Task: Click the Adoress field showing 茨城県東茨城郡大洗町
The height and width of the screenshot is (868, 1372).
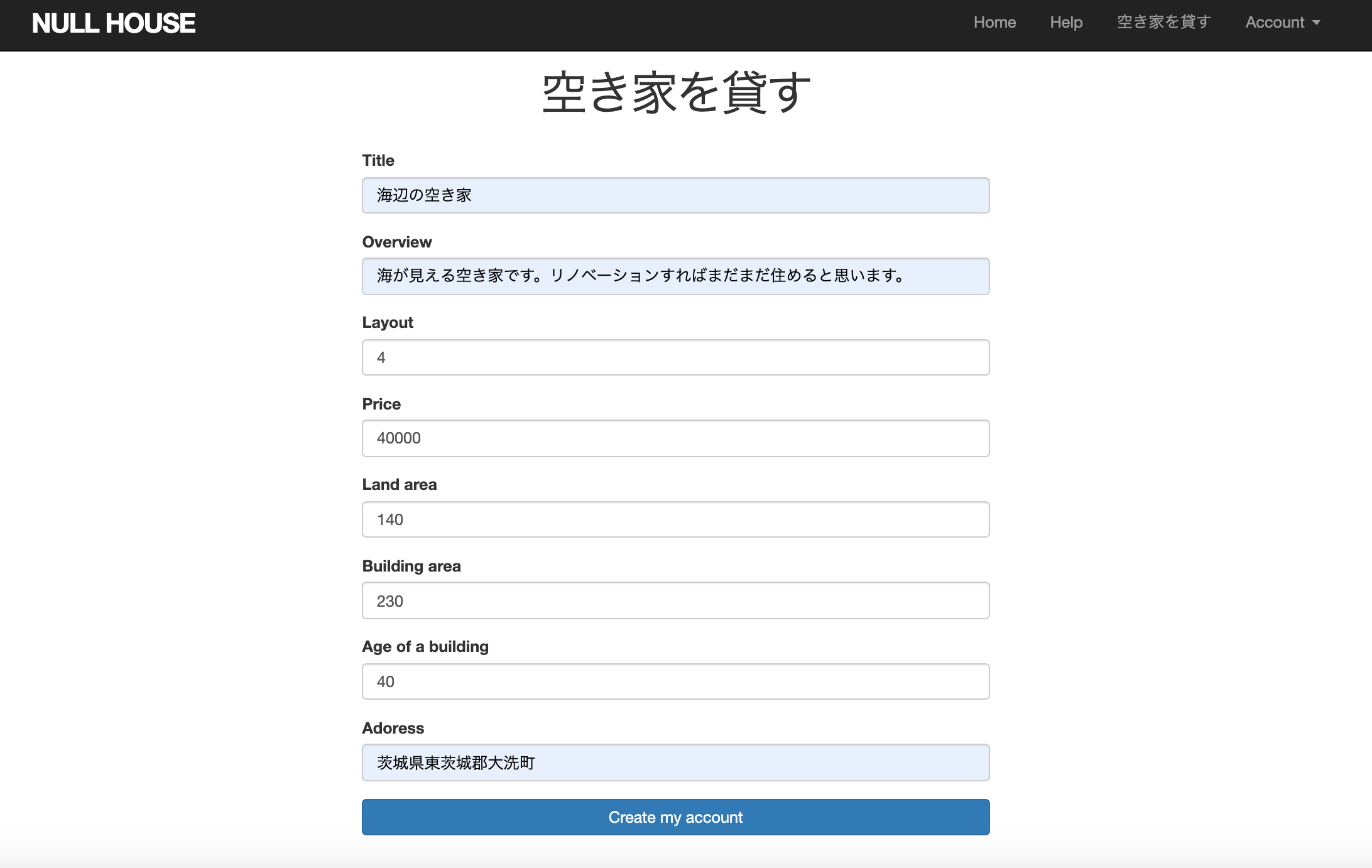Action: (675, 762)
